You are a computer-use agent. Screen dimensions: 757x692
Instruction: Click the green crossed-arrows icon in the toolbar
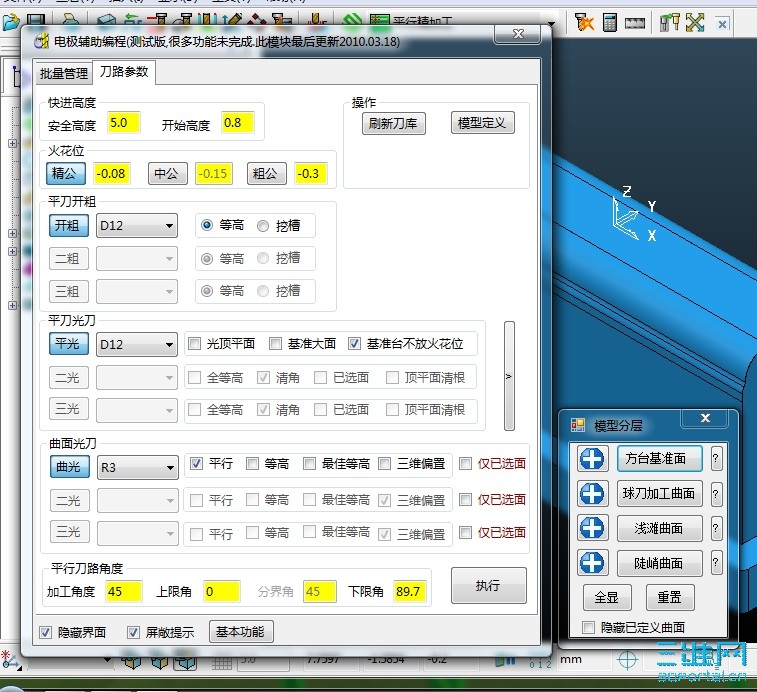695,22
